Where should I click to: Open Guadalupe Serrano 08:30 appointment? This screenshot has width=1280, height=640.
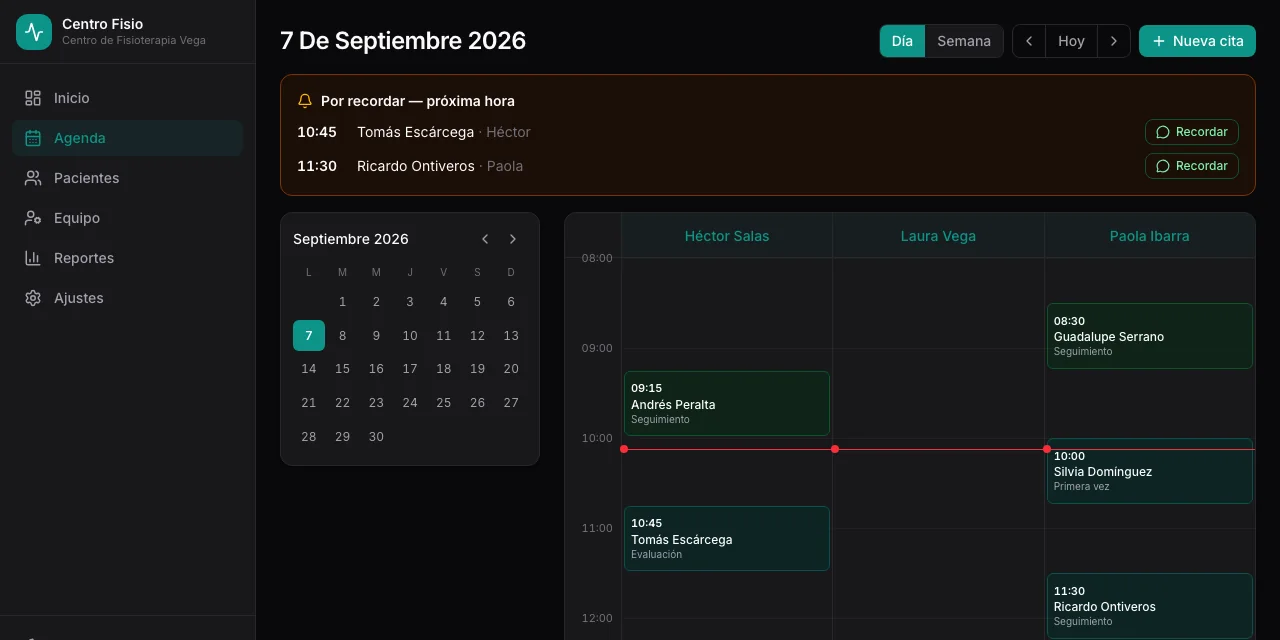[1150, 336]
